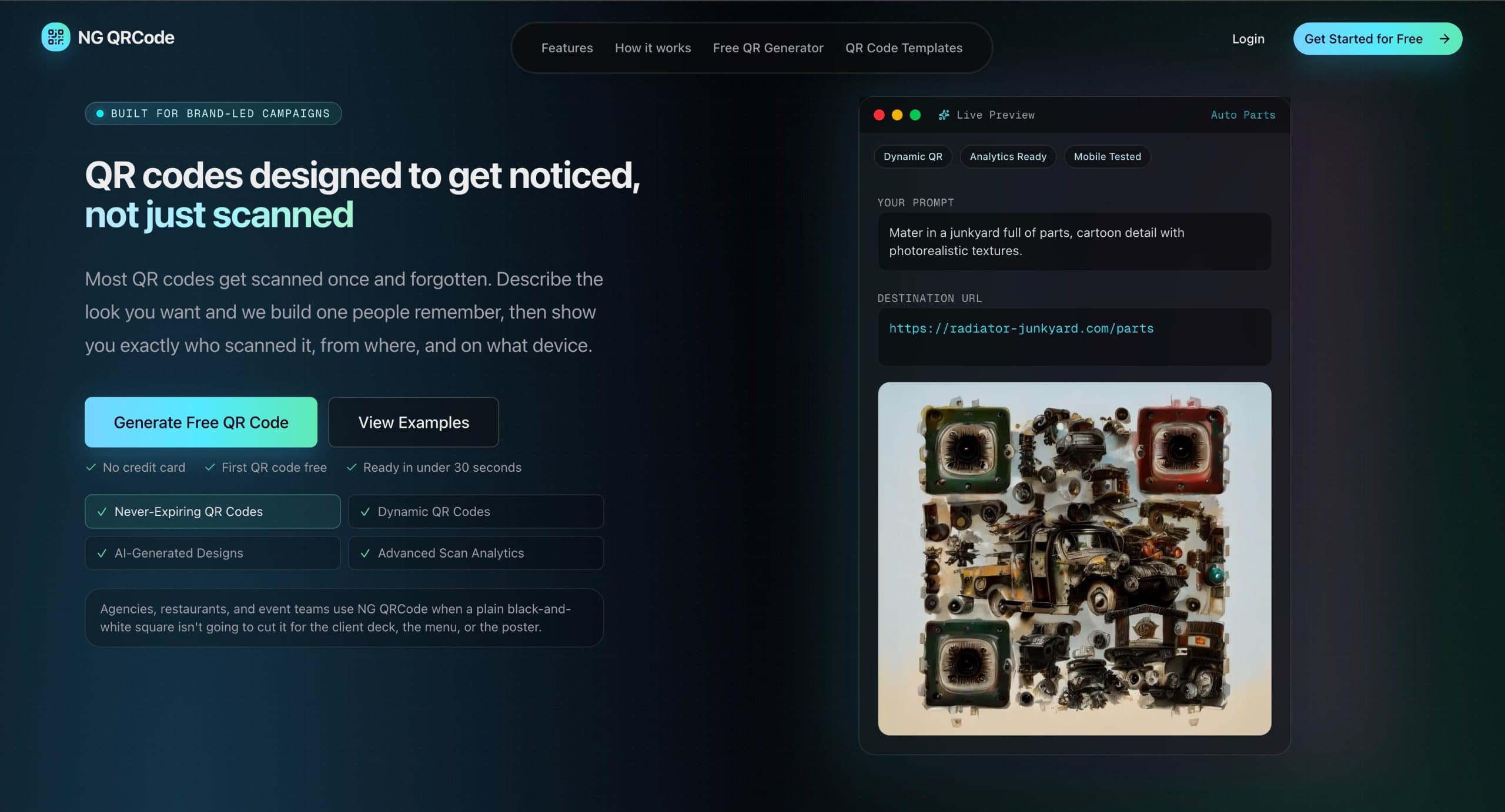Click the "not just scanned" gradient heading
This screenshot has width=1505, height=812.
[x=219, y=215]
